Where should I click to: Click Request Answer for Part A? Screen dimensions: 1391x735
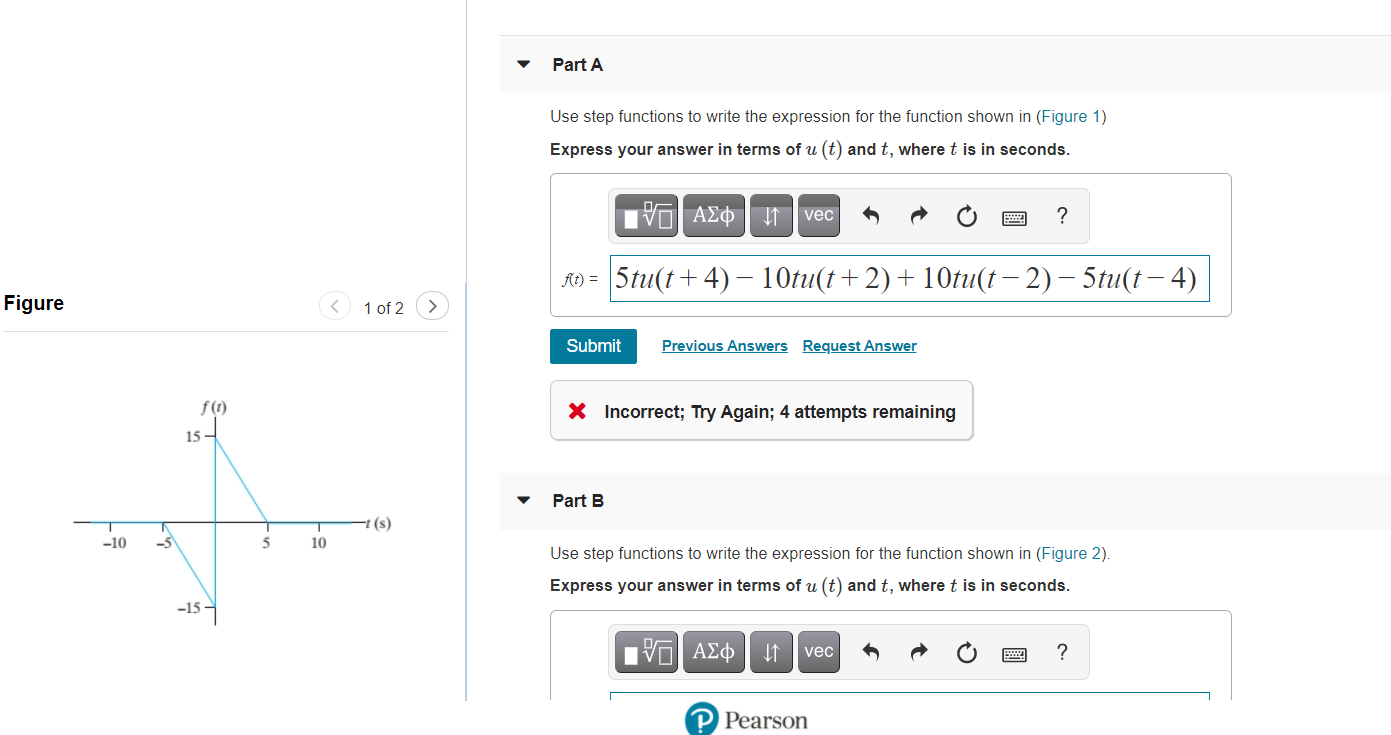coord(859,345)
